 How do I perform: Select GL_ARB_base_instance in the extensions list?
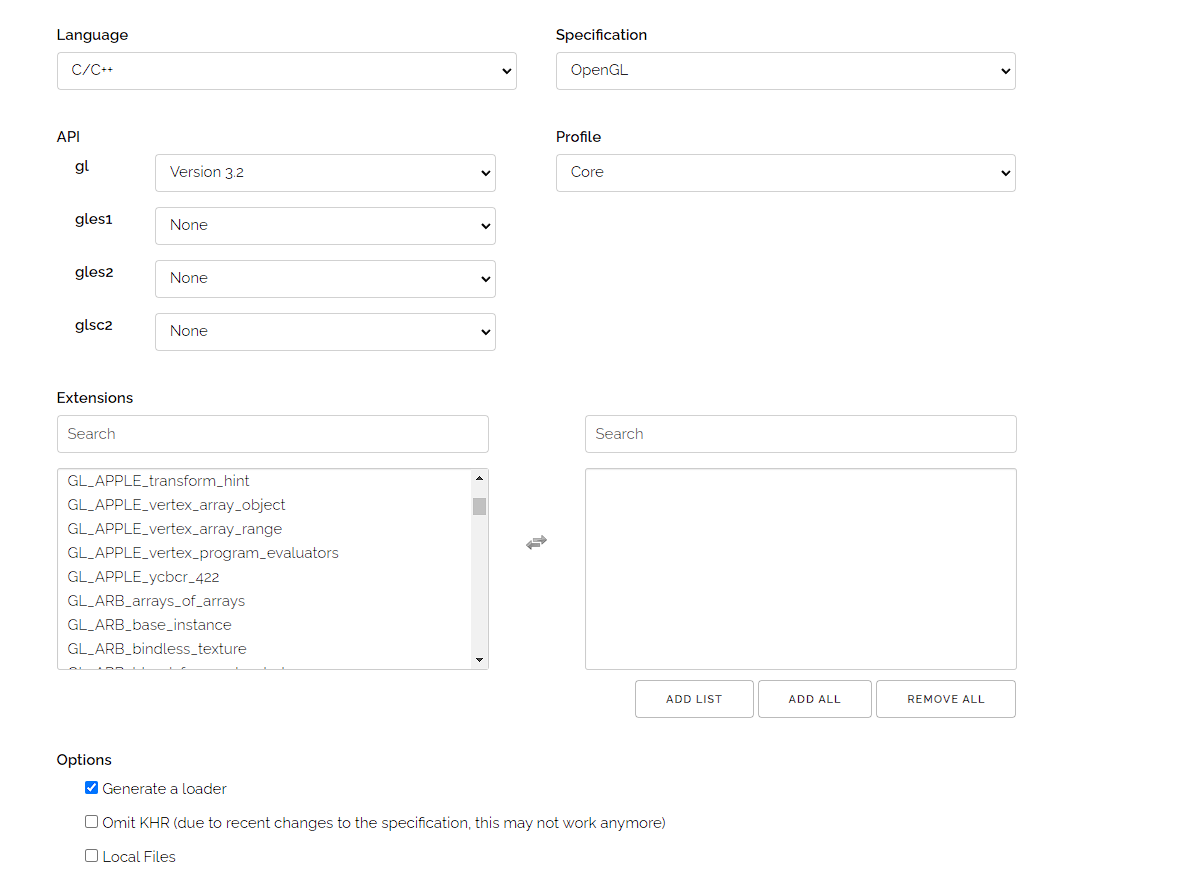pos(149,625)
